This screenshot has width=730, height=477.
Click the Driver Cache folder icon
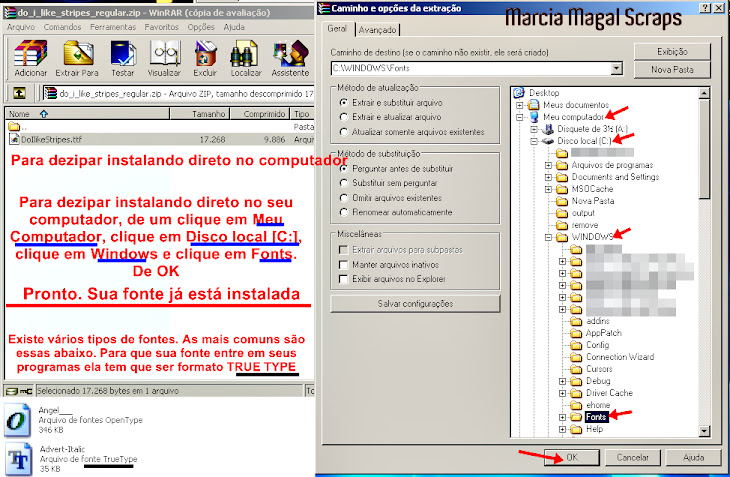pyautogui.click(x=576, y=393)
